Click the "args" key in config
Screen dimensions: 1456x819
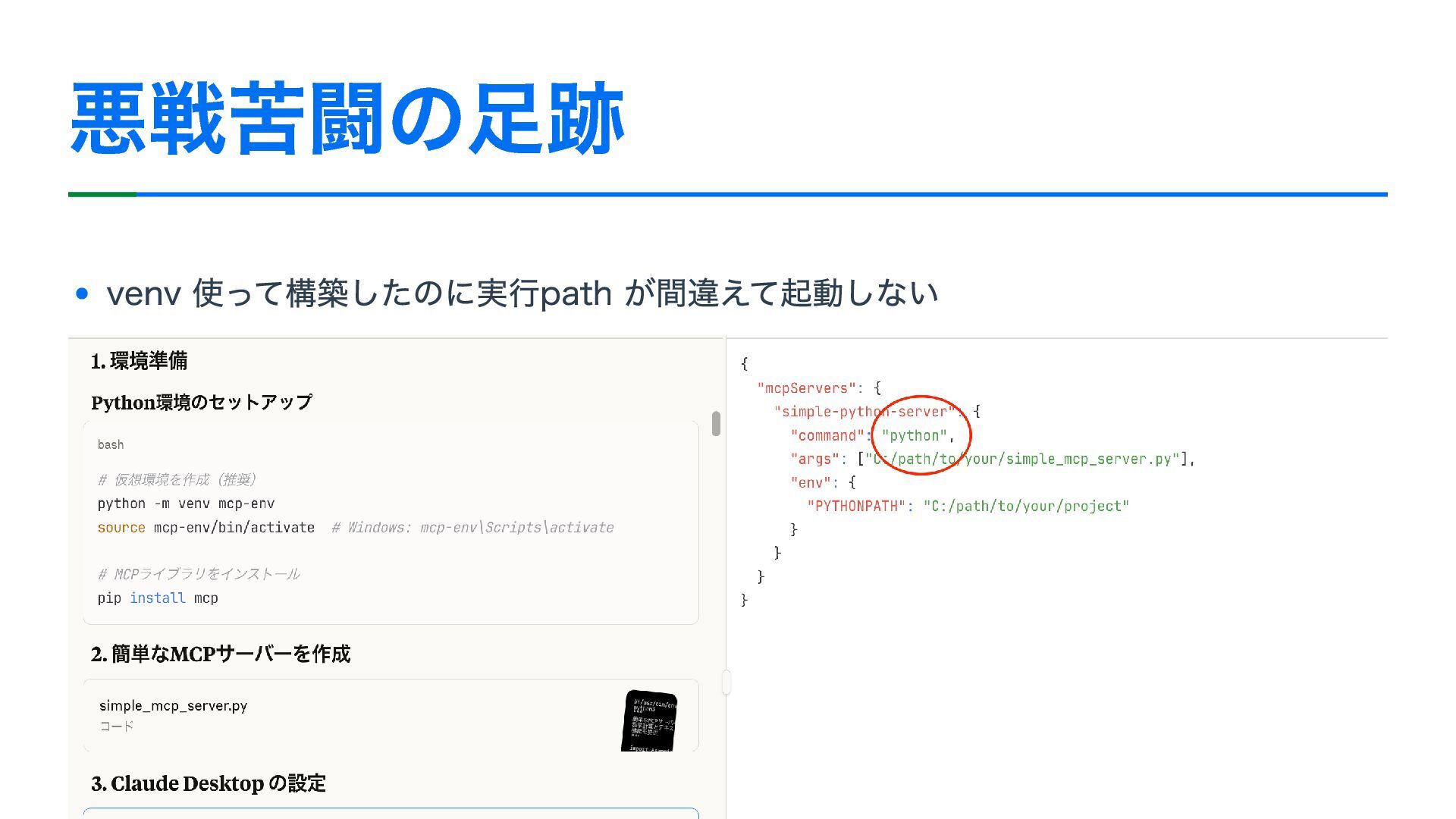pos(814,459)
